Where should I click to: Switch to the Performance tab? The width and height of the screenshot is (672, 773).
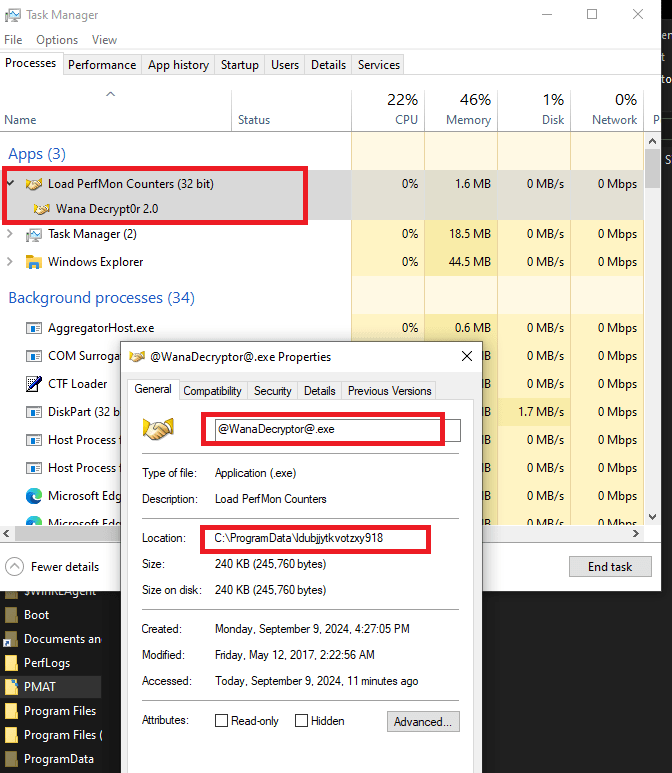point(102,65)
